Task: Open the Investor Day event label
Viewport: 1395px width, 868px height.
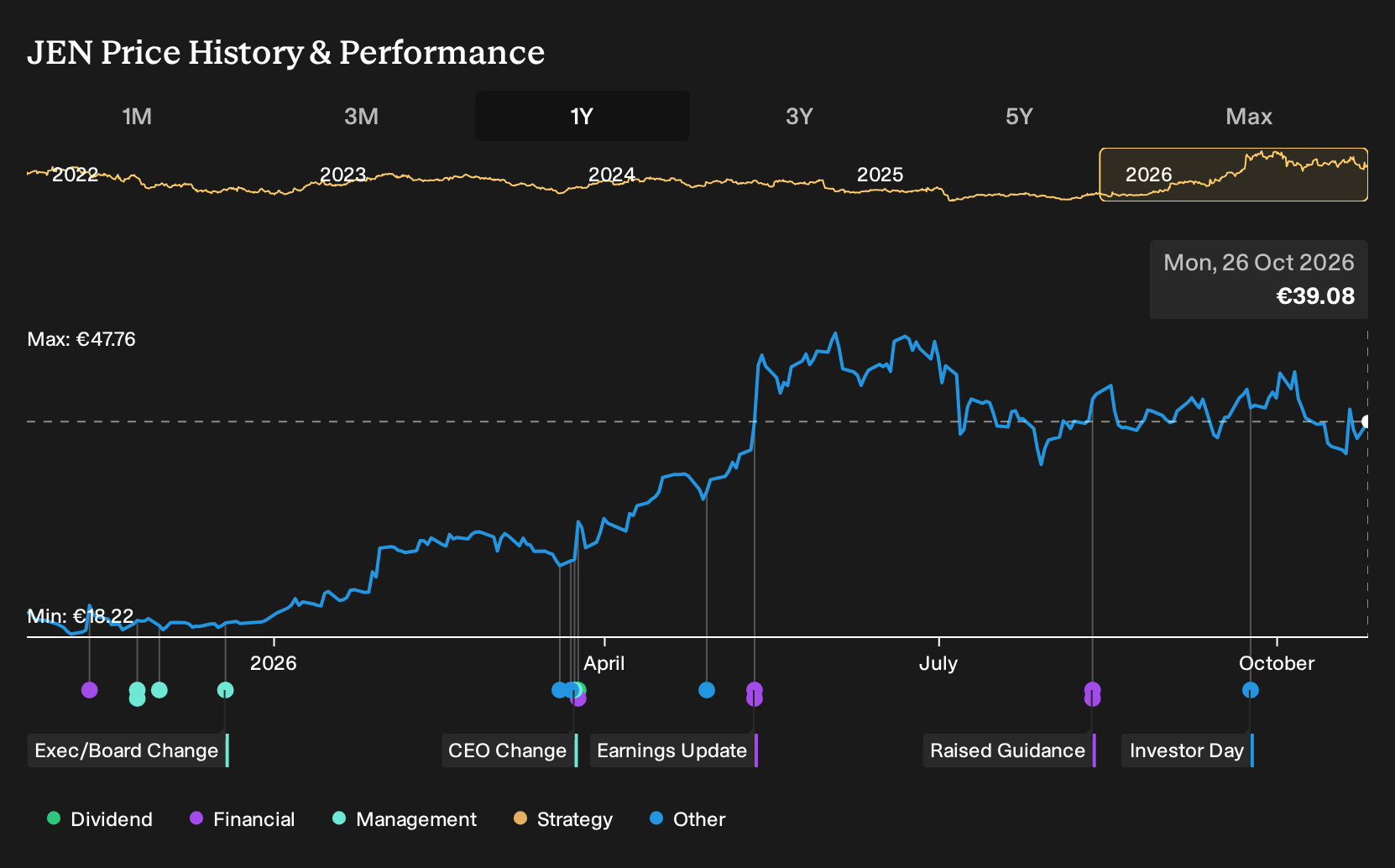Action: (1188, 750)
